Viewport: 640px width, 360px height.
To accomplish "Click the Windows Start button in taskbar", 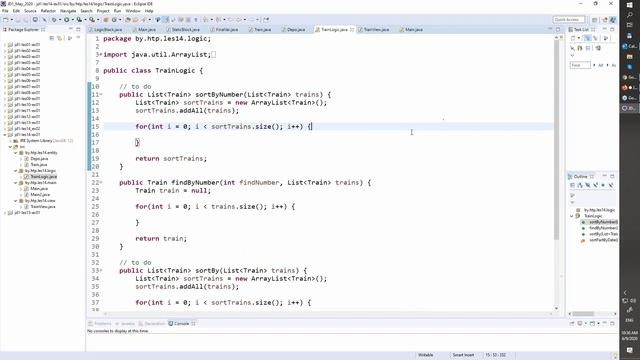I will (x=630, y=4).
